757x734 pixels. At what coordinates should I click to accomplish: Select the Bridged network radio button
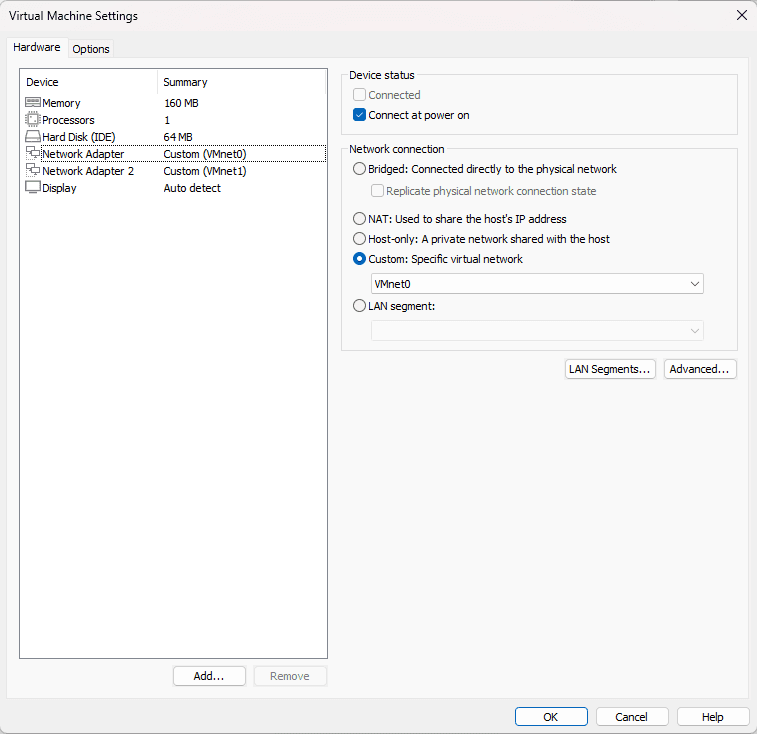point(360,169)
